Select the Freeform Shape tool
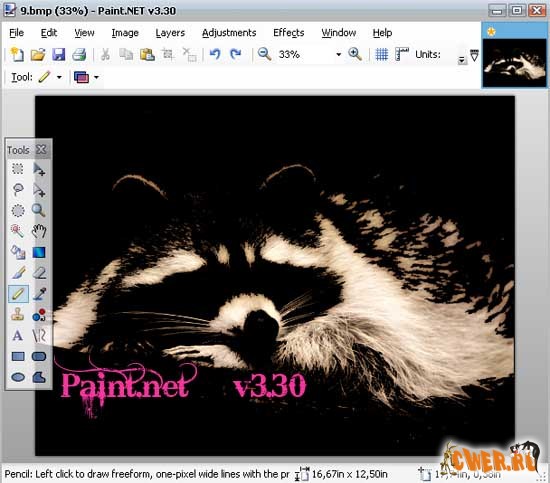This screenshot has width=550, height=483. coord(39,377)
